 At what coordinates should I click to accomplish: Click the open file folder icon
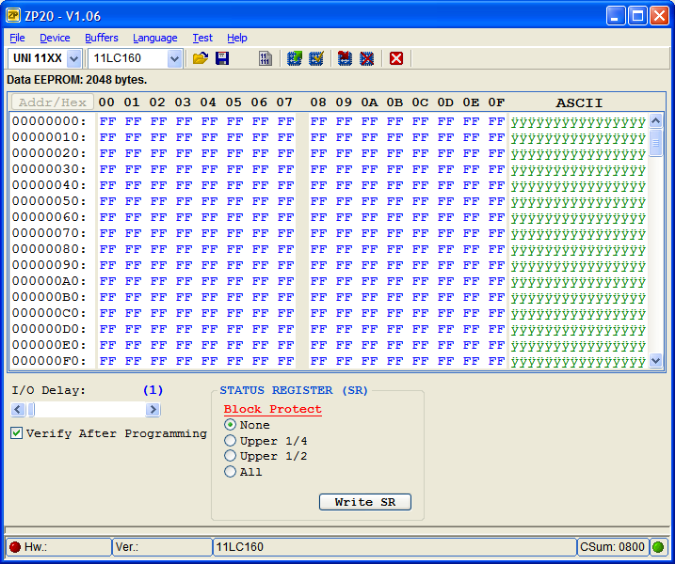(200, 59)
